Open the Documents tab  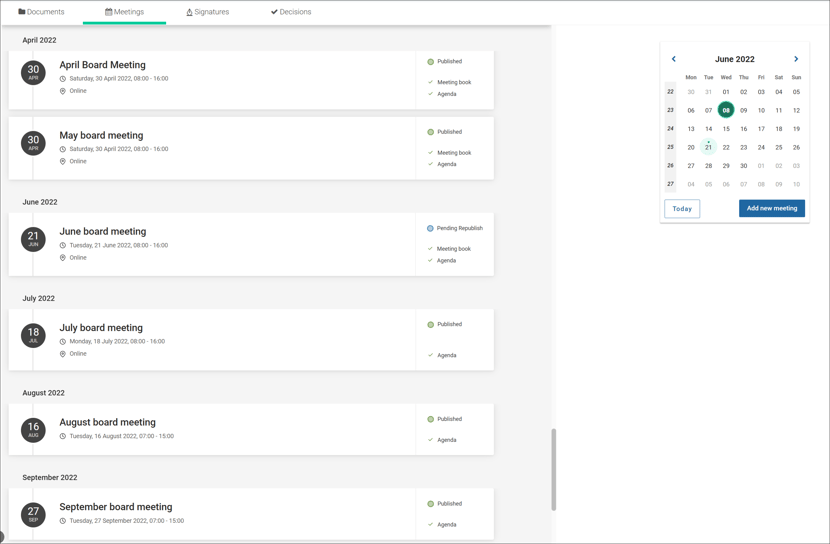pos(41,12)
